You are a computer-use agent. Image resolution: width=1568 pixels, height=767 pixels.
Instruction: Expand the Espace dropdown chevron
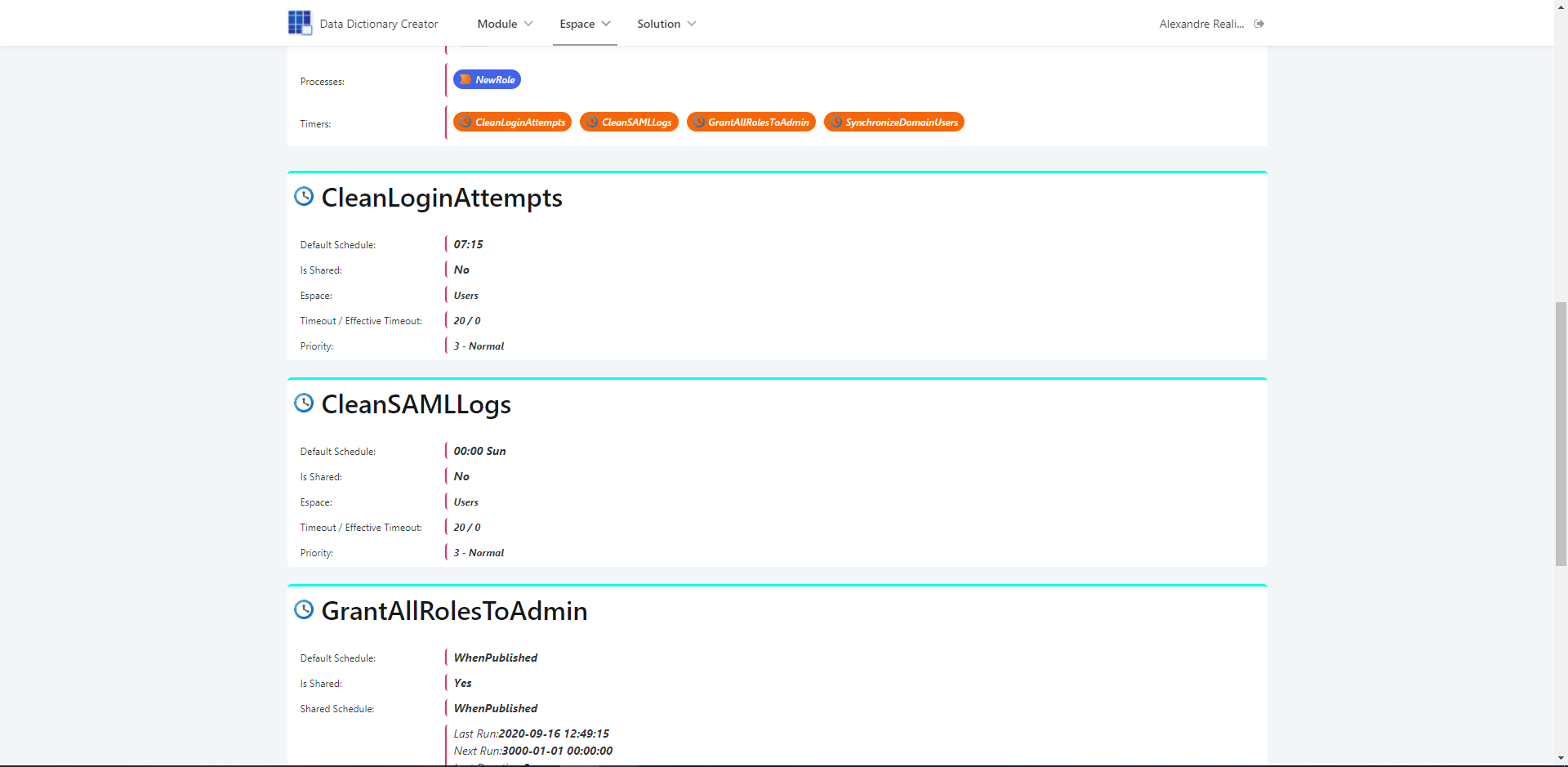click(x=607, y=24)
